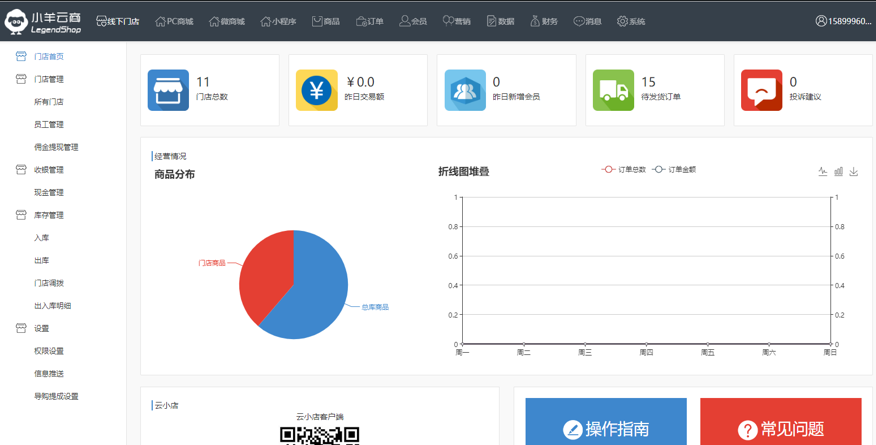Click the 昨日新增会员 members icon
This screenshot has height=445, width=876.
[x=465, y=90]
